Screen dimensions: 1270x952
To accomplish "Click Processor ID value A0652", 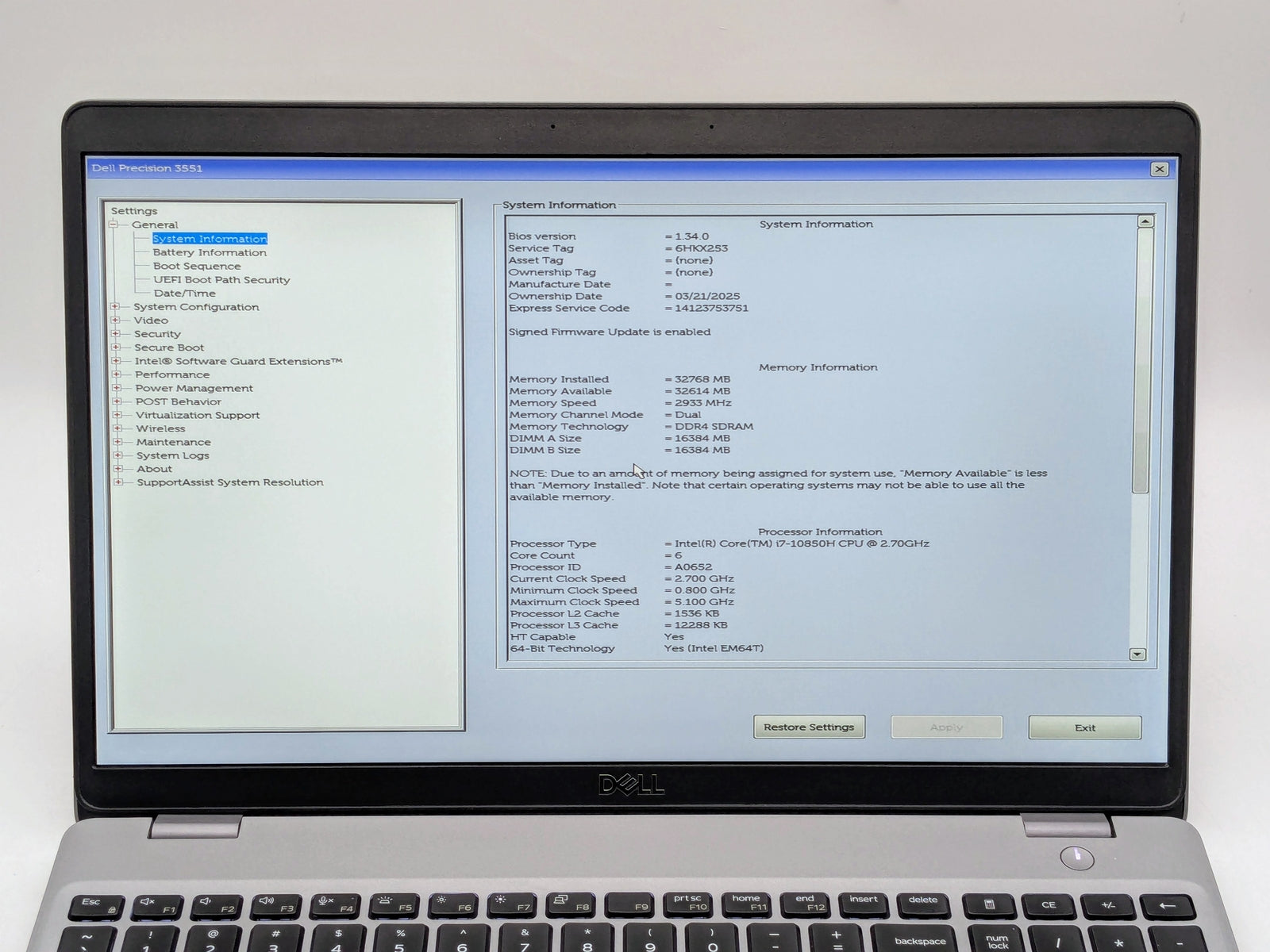I will [x=693, y=567].
